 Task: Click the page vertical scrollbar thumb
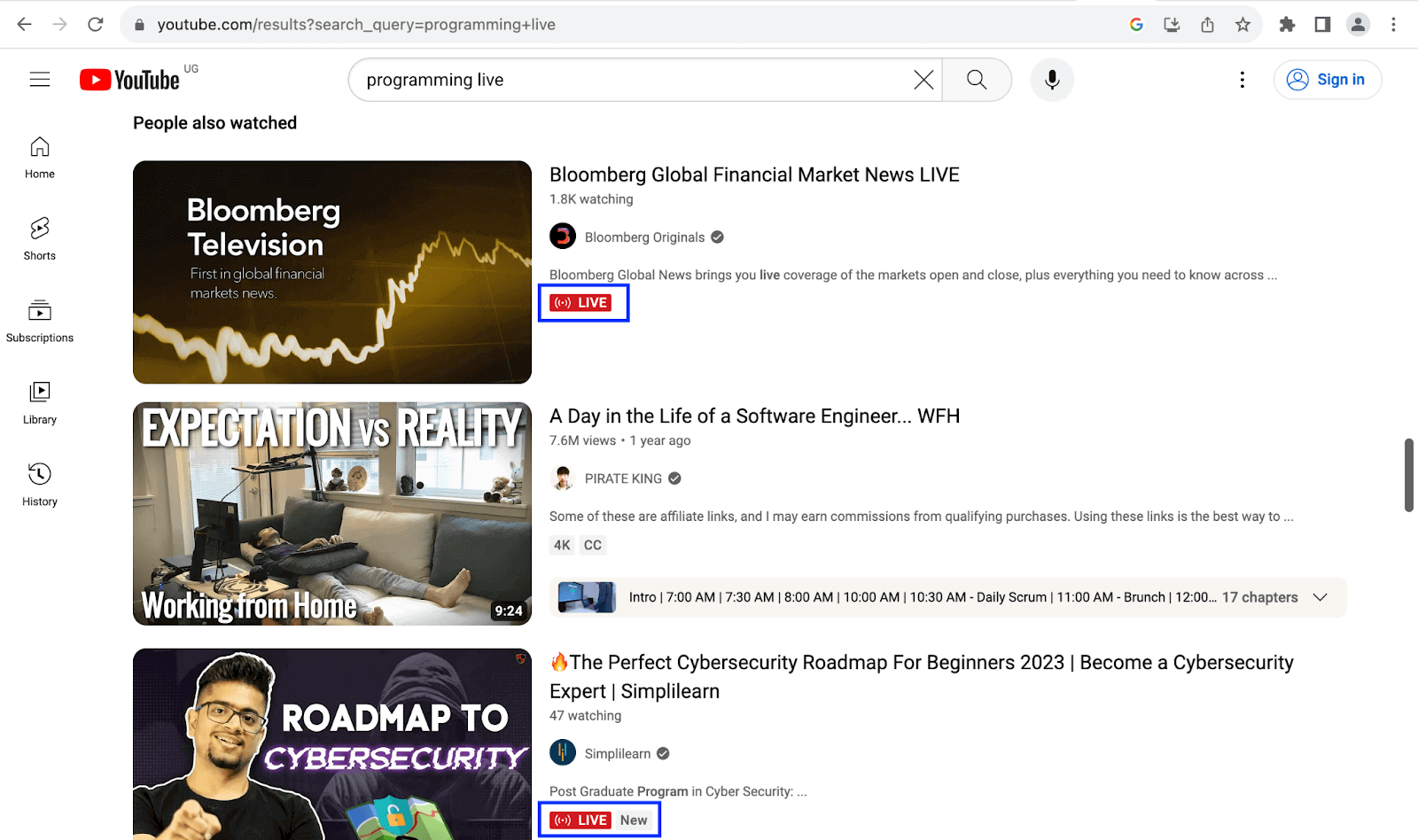tap(1408, 475)
